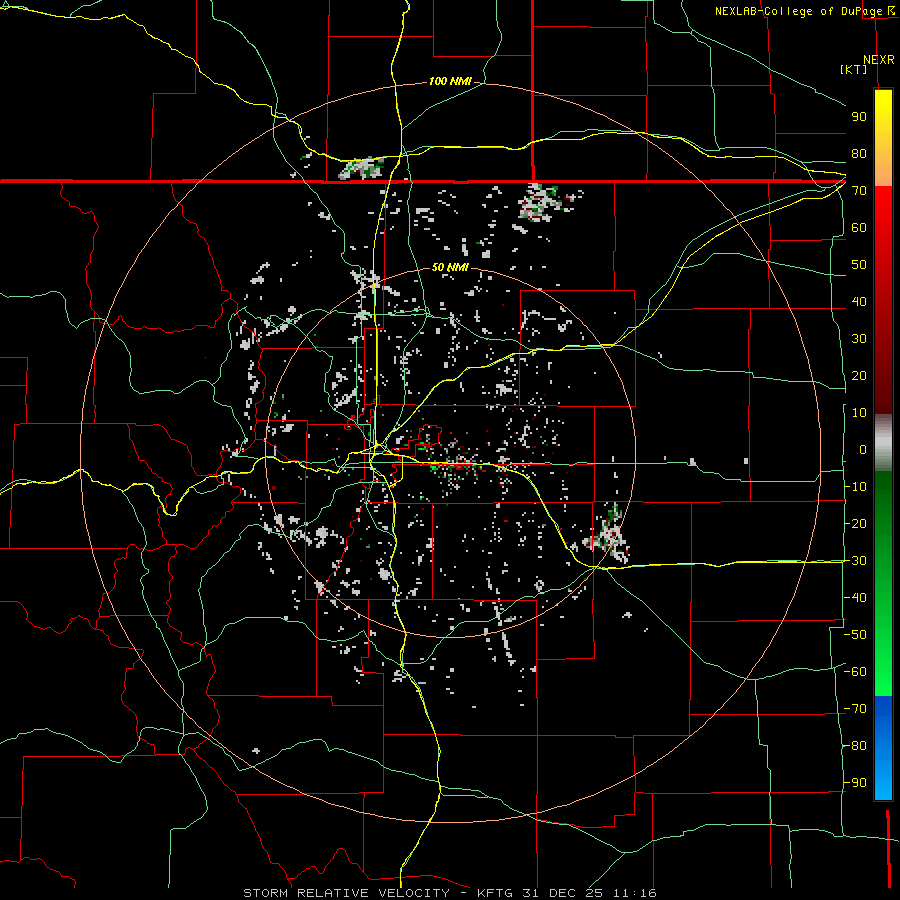Click the -20 scale value

855,523
